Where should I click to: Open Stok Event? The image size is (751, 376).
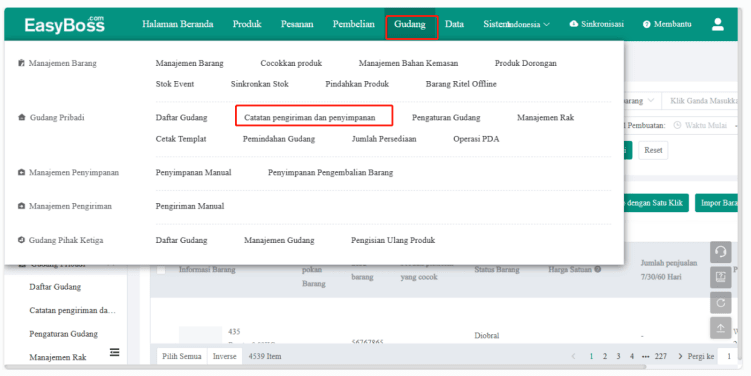coord(175,84)
